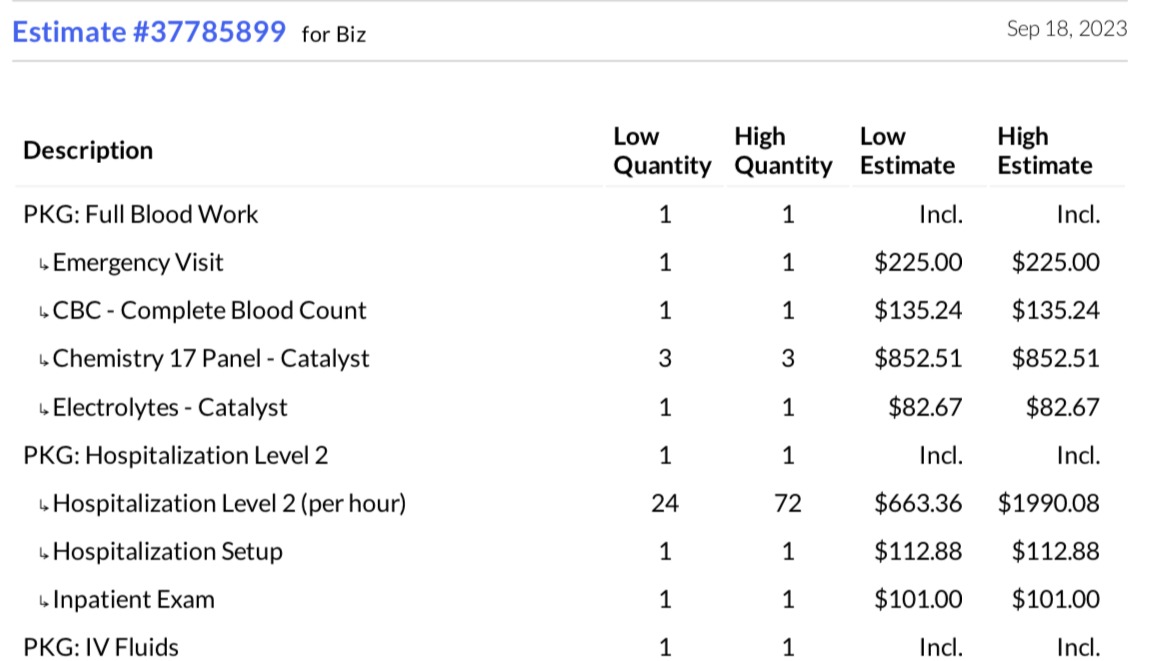Click the arrow icon before CBC - Complete Blood Count

coord(44,313)
